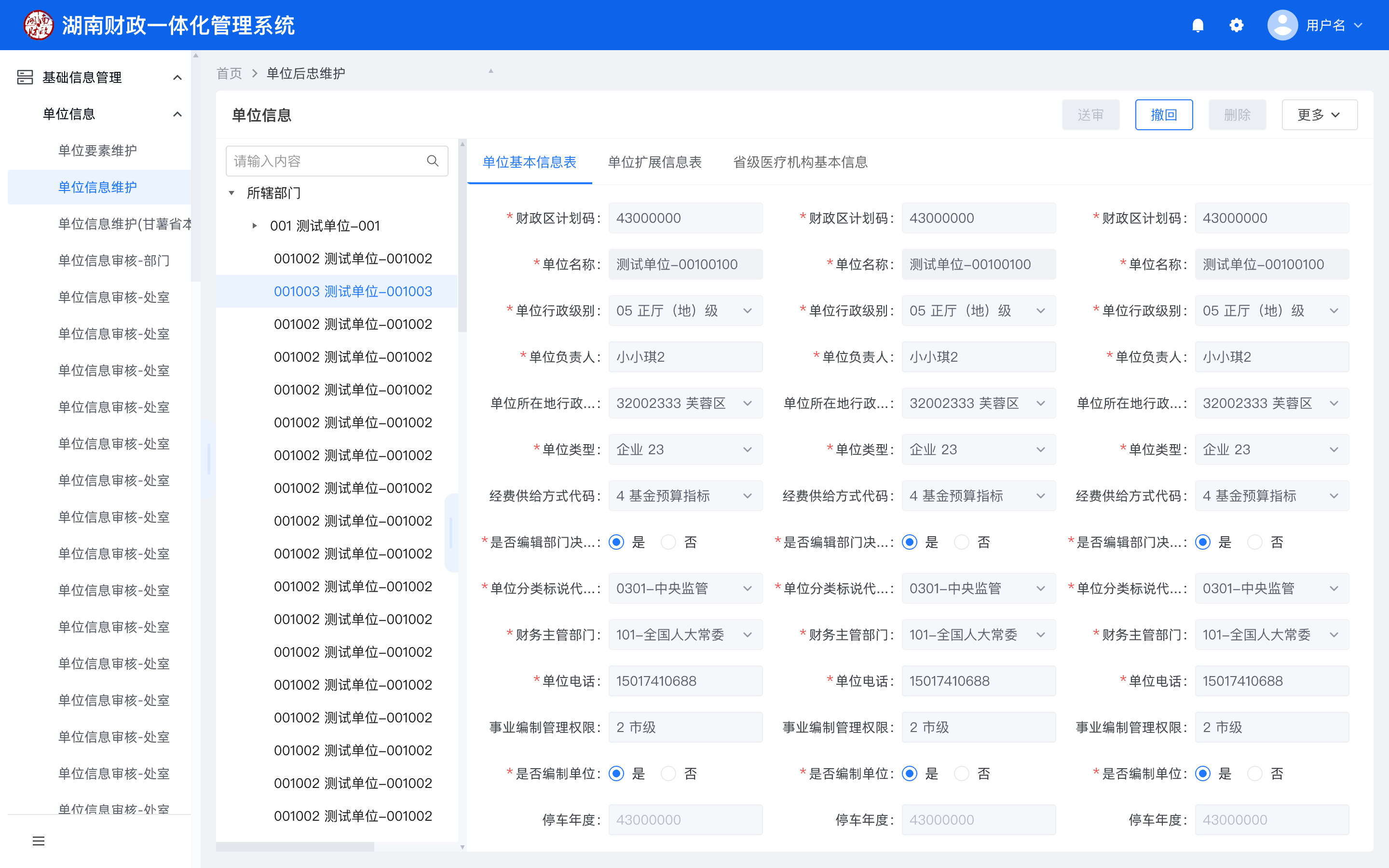Screen dimensions: 1389x868
Task: Click the 基础信息管理 sidebar module icon
Action: click(25, 77)
